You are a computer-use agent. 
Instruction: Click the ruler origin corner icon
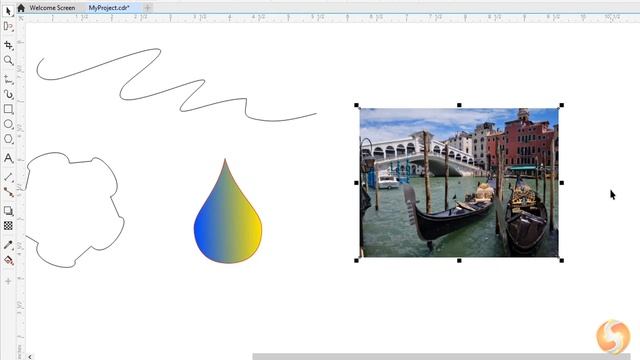(x=21, y=18)
